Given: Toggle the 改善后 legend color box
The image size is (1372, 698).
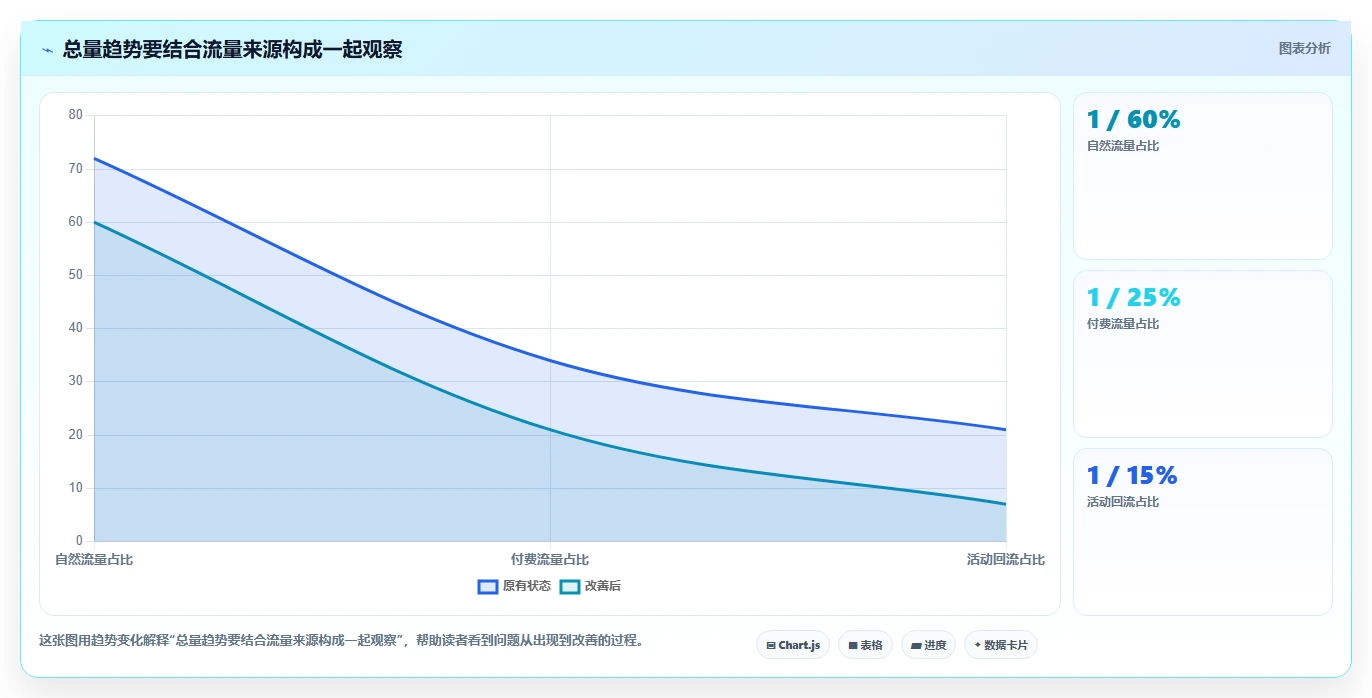Looking at the screenshot, I should coord(570,586).
